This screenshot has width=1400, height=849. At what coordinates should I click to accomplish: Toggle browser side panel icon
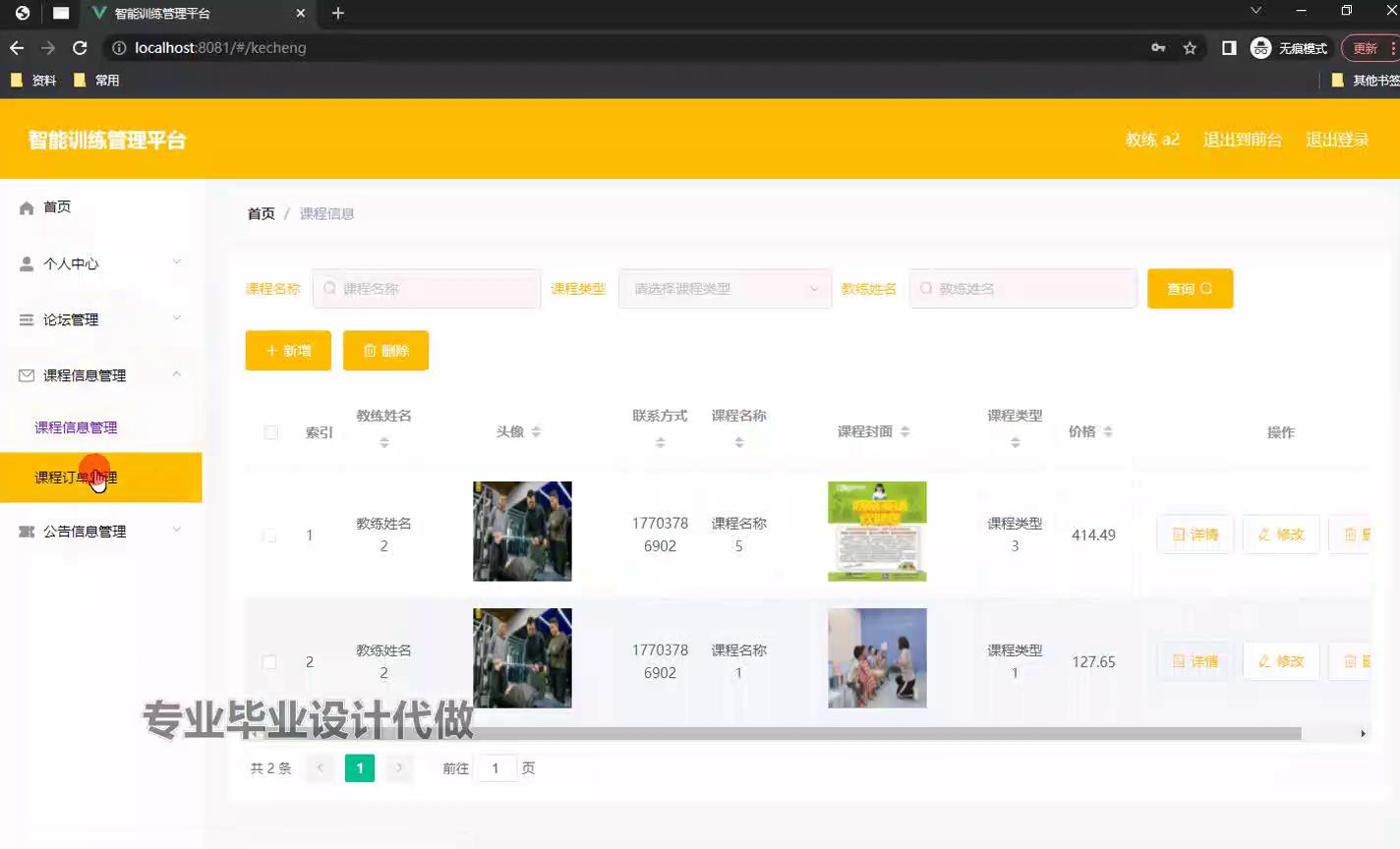[1229, 47]
